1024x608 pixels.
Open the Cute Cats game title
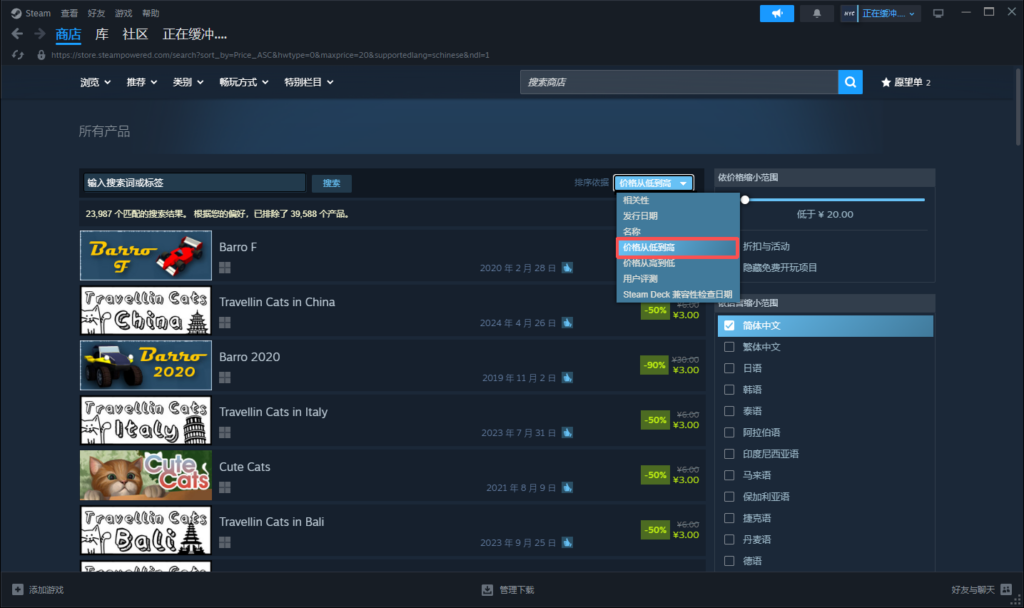[244, 466]
